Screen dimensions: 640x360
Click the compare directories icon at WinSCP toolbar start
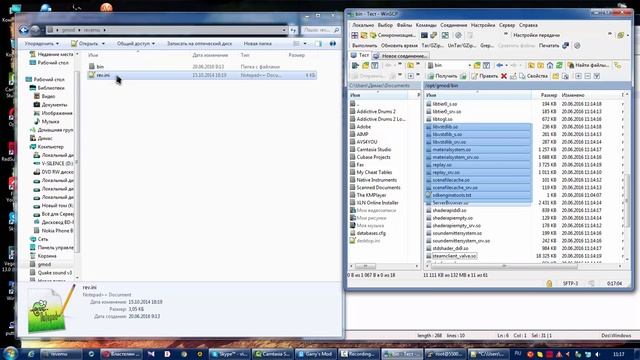coord(355,36)
